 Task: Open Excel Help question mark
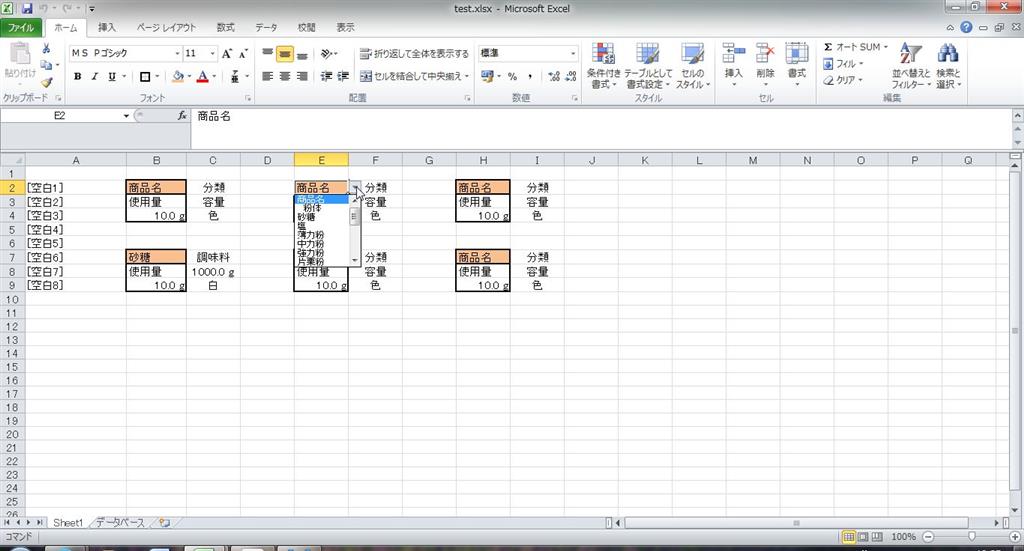click(967, 27)
